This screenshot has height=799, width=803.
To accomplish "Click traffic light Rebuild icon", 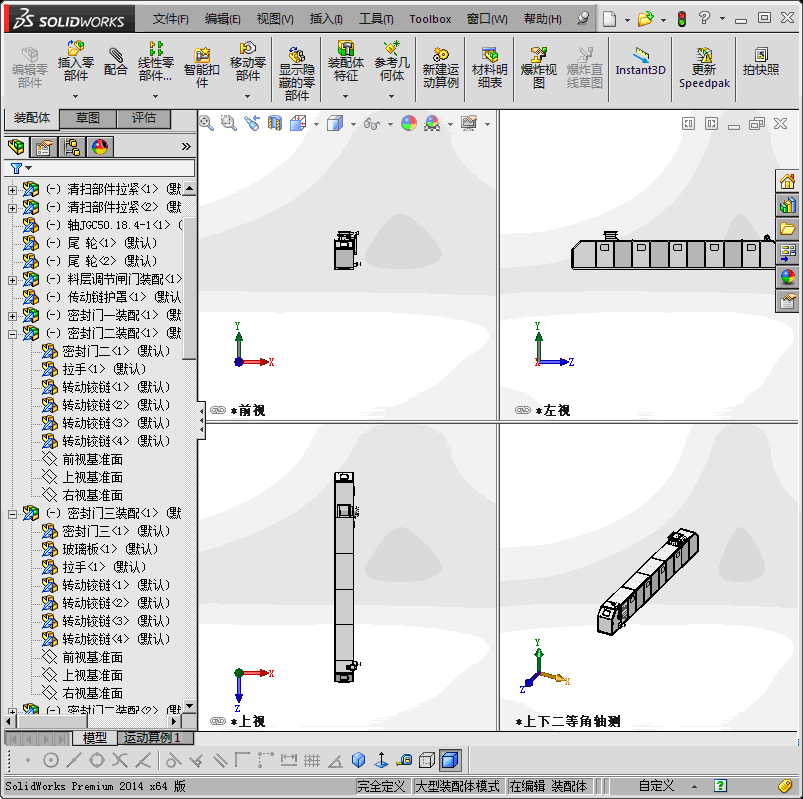I will (682, 19).
